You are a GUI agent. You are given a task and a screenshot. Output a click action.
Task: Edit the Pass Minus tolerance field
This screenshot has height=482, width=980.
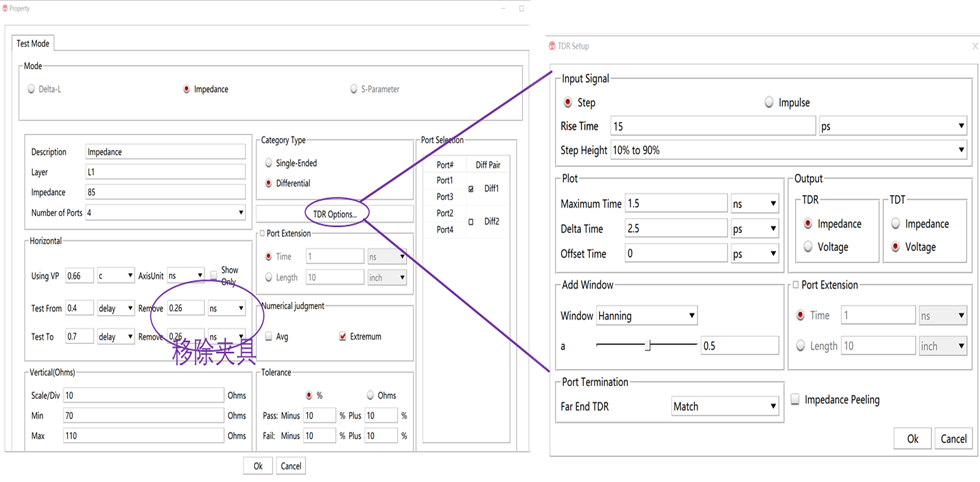point(319,416)
